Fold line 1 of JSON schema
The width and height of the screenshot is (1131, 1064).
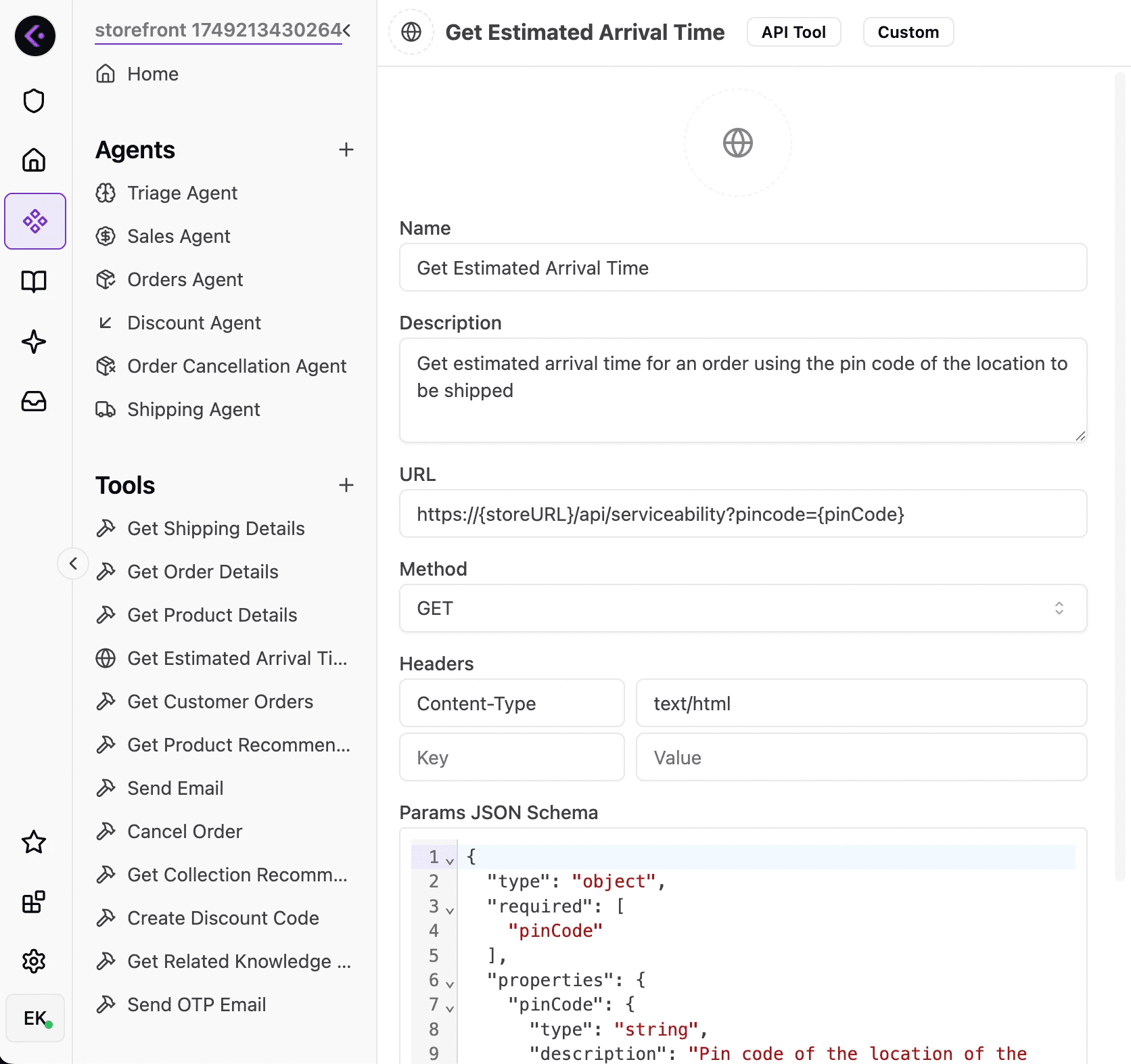click(x=450, y=860)
